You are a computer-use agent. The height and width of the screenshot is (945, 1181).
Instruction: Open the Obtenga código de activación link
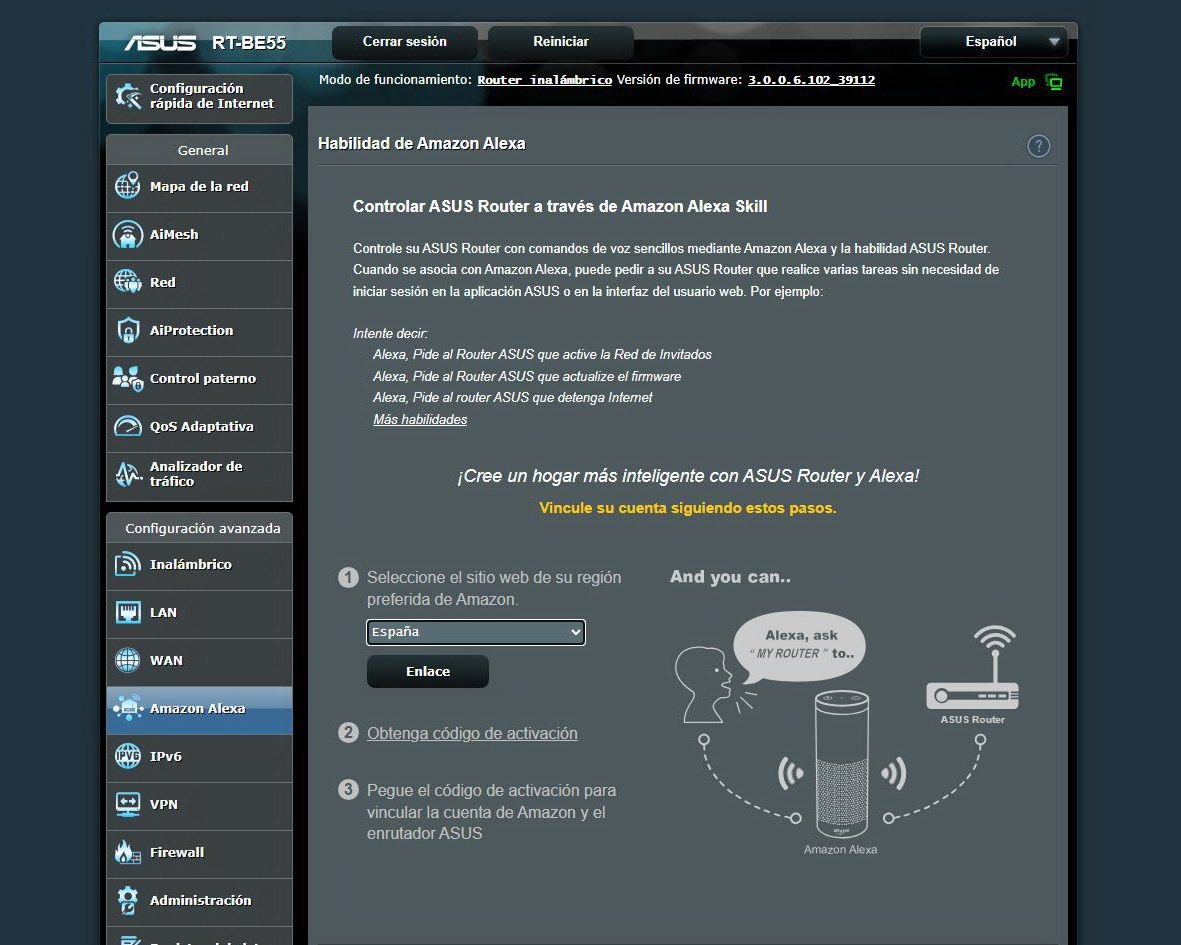472,734
